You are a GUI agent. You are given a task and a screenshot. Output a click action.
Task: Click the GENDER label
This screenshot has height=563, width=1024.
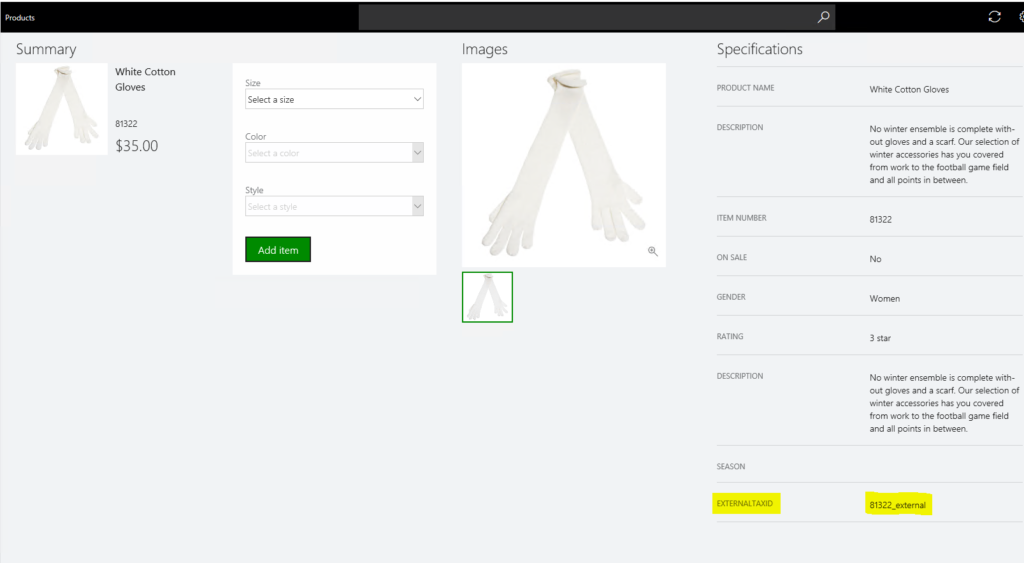click(x=731, y=297)
